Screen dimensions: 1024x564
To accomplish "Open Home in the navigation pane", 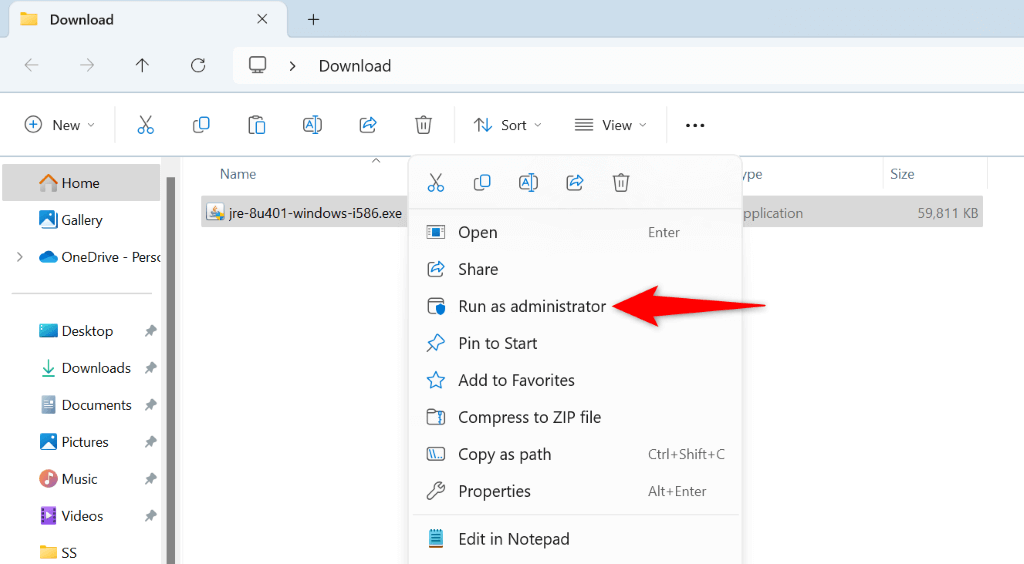I will 81,183.
